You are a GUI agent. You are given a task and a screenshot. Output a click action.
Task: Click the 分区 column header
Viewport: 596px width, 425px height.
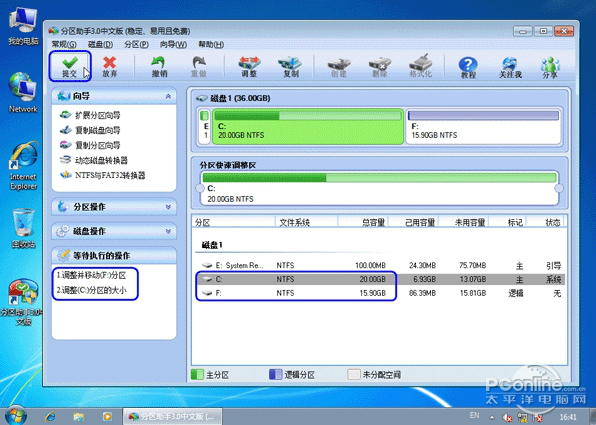(x=234, y=222)
